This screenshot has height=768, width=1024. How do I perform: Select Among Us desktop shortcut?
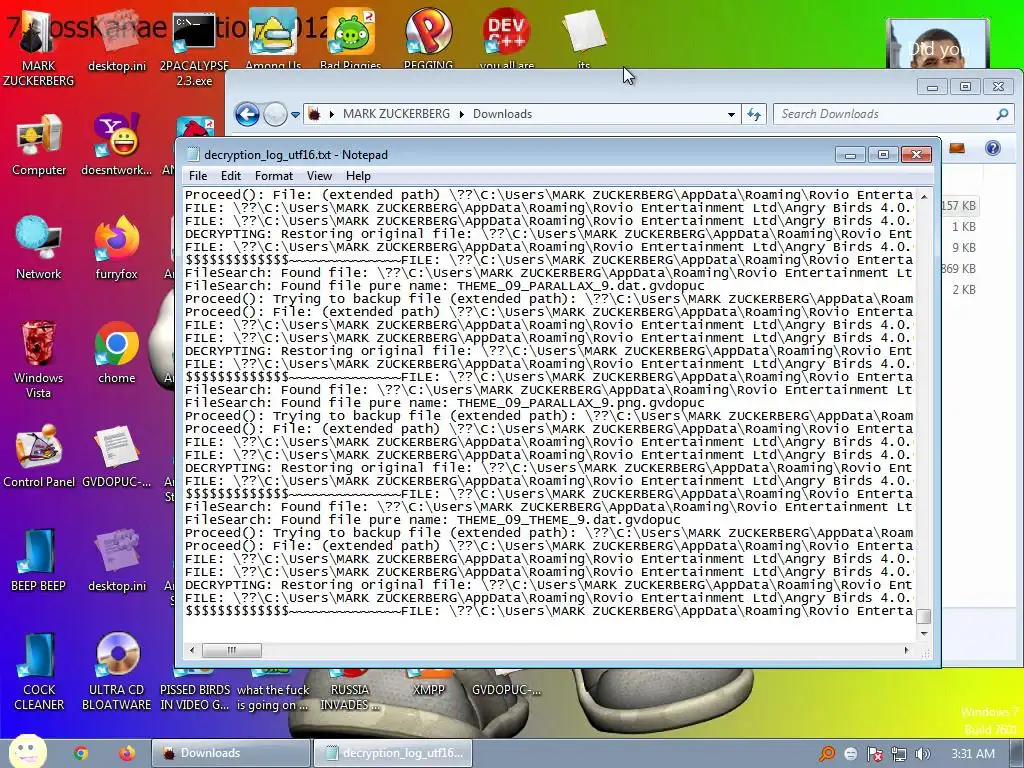[273, 38]
